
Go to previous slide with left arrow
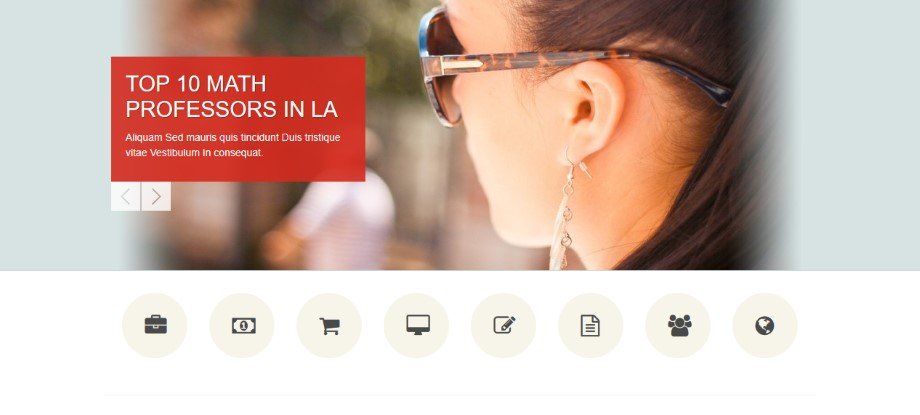click(126, 197)
